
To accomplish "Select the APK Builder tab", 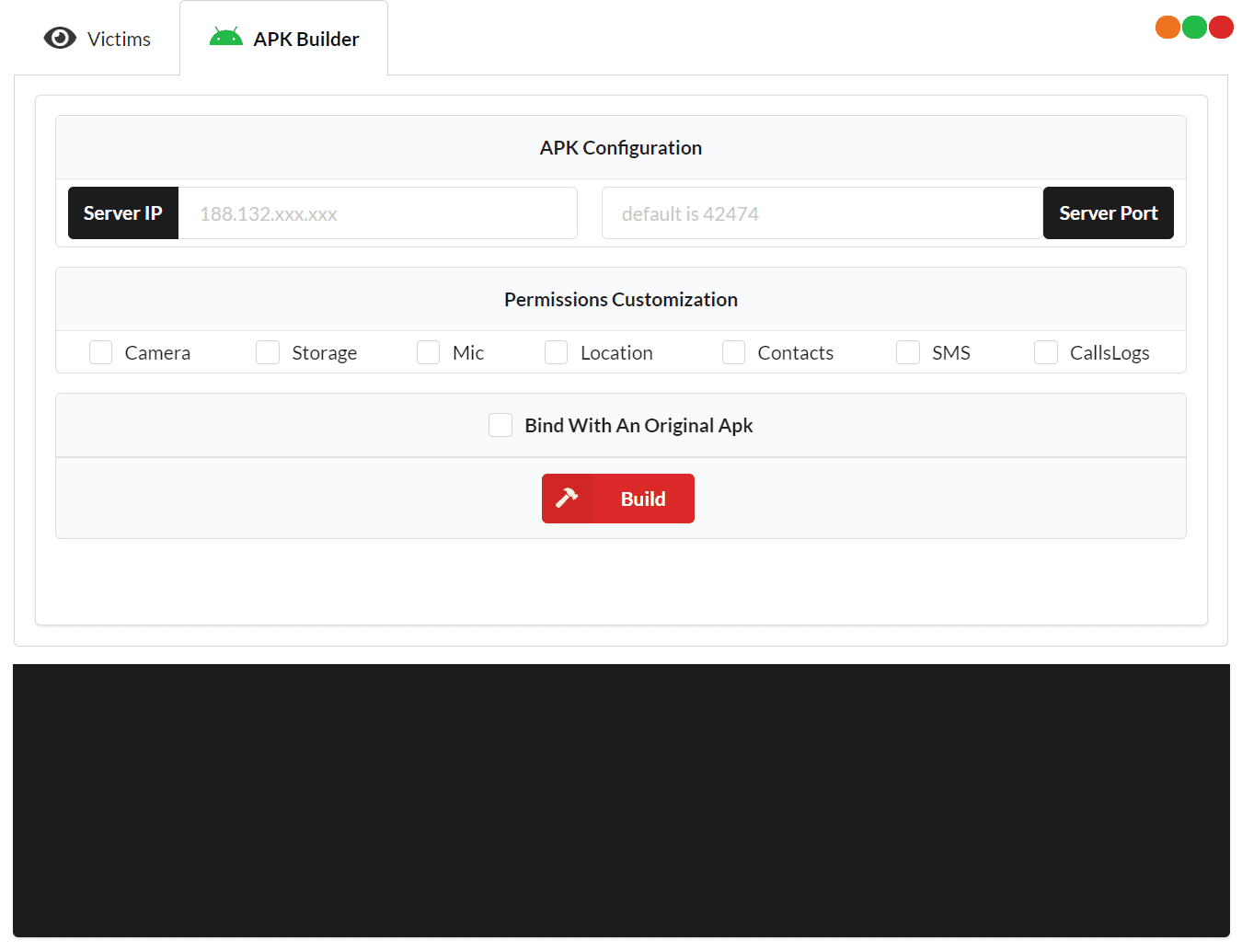I will coord(283,38).
